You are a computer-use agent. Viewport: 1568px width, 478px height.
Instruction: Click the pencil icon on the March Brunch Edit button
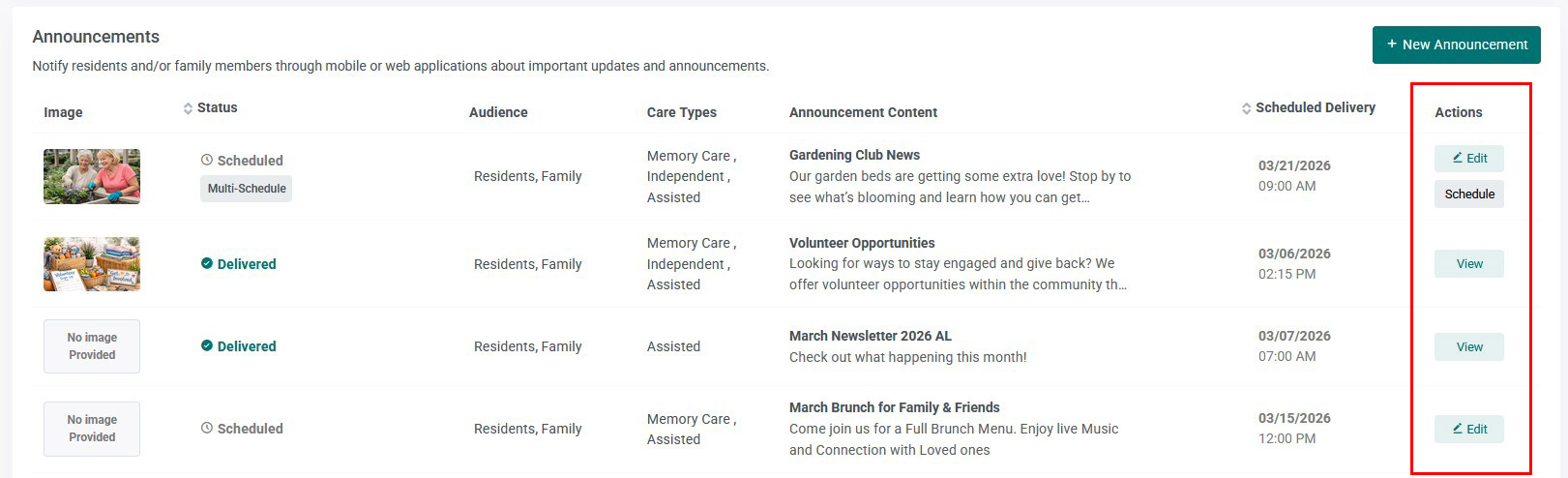point(1458,428)
